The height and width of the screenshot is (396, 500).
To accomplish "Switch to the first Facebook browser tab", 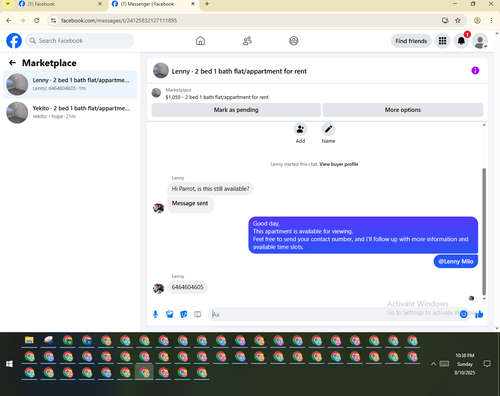I will pos(60,4).
